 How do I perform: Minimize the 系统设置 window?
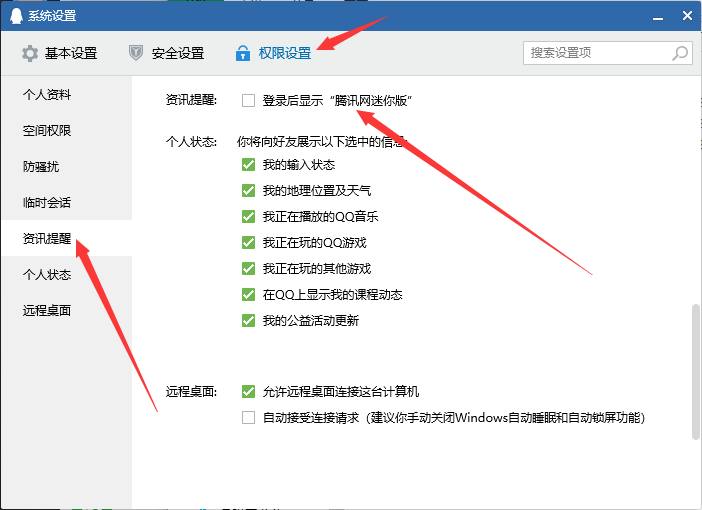point(658,16)
